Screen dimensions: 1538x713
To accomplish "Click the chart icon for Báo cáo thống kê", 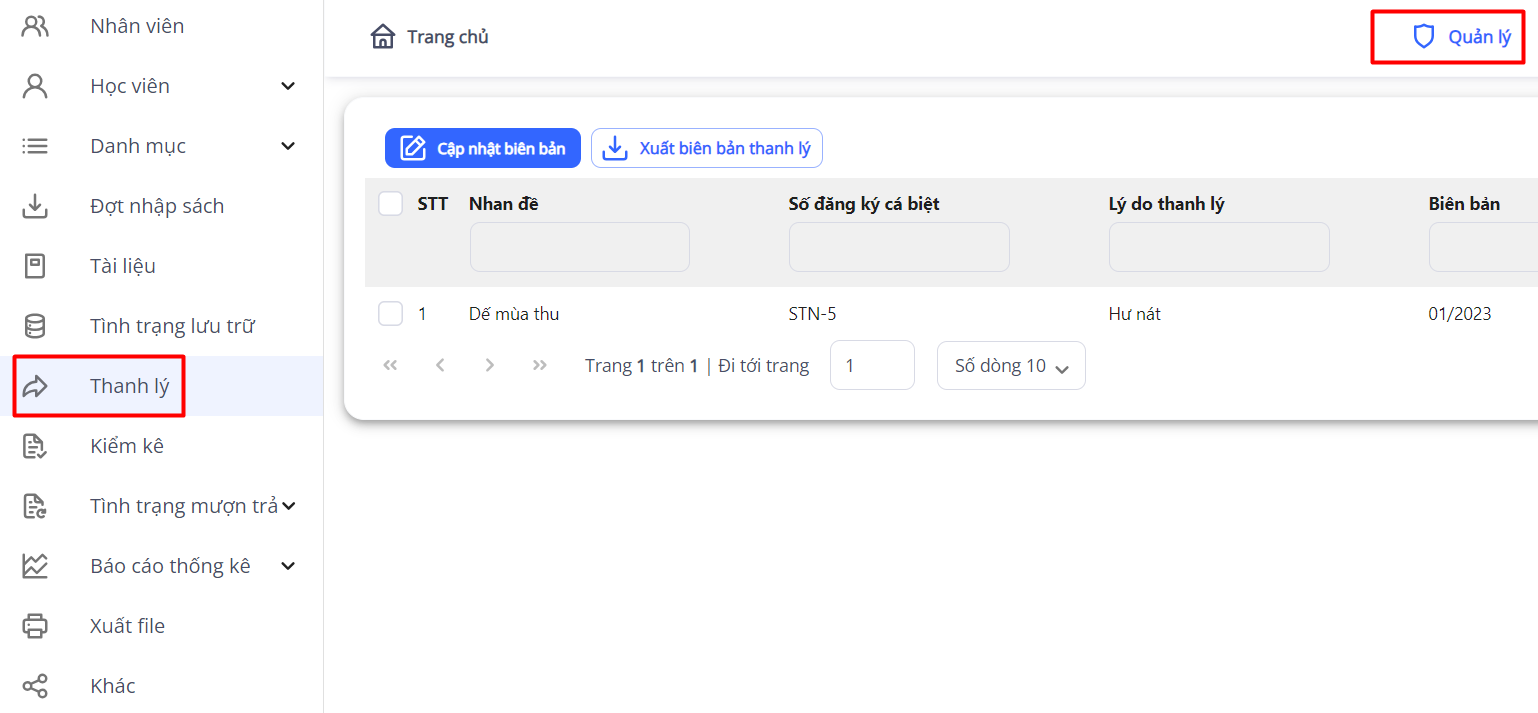I will (35, 566).
